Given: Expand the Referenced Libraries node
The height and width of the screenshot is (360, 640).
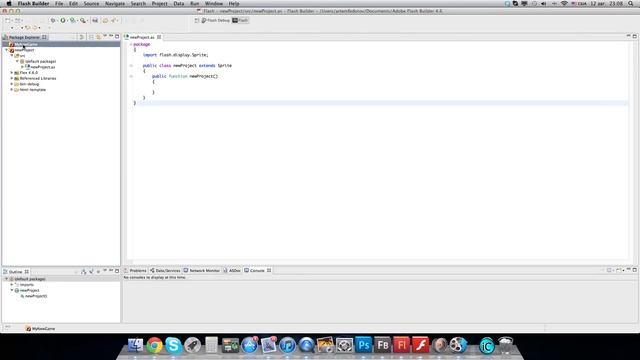Looking at the screenshot, I should click(x=12, y=78).
